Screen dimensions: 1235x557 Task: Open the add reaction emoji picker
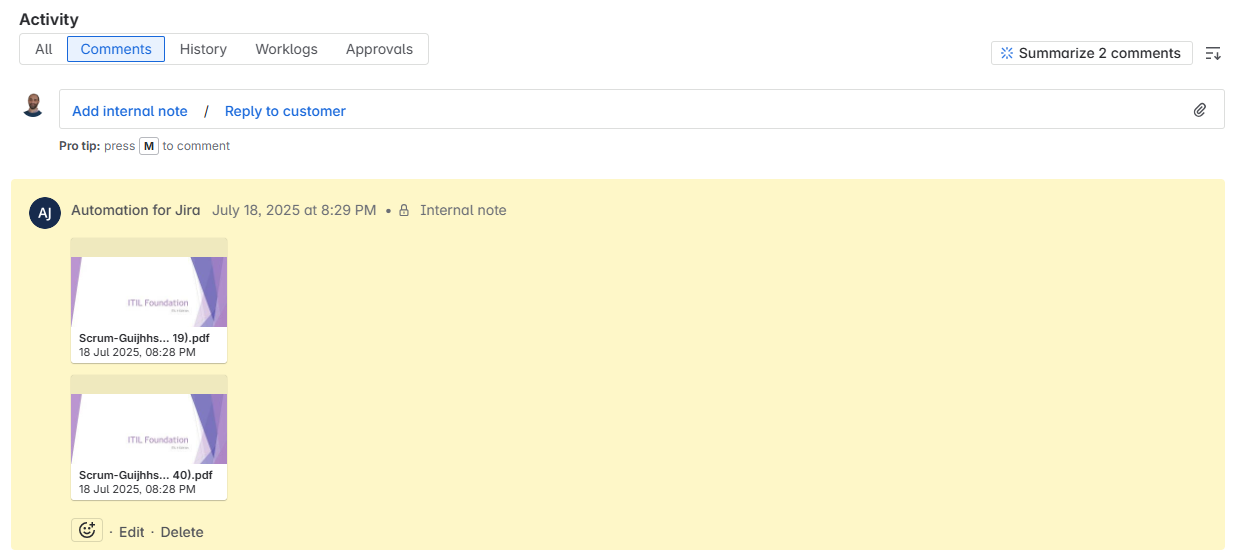click(x=87, y=531)
